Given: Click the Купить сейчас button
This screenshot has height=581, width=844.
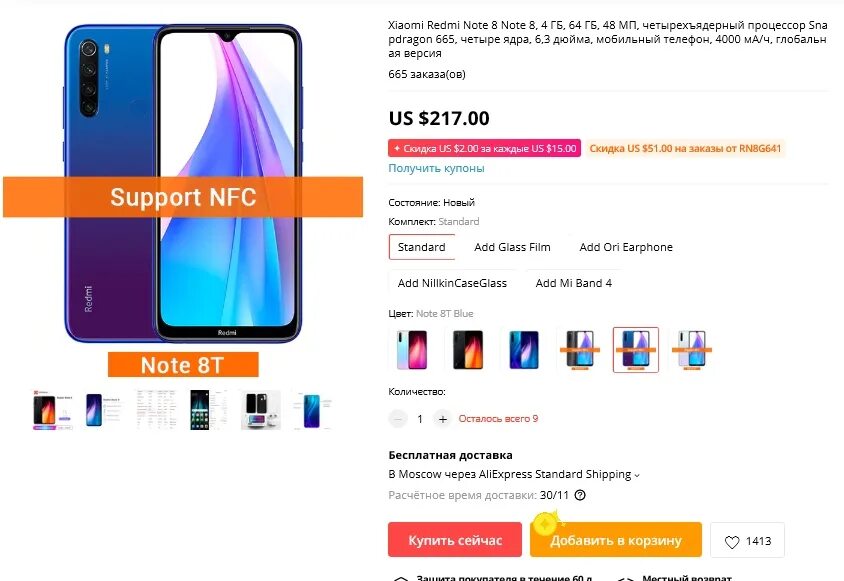Looking at the screenshot, I should pos(455,540).
